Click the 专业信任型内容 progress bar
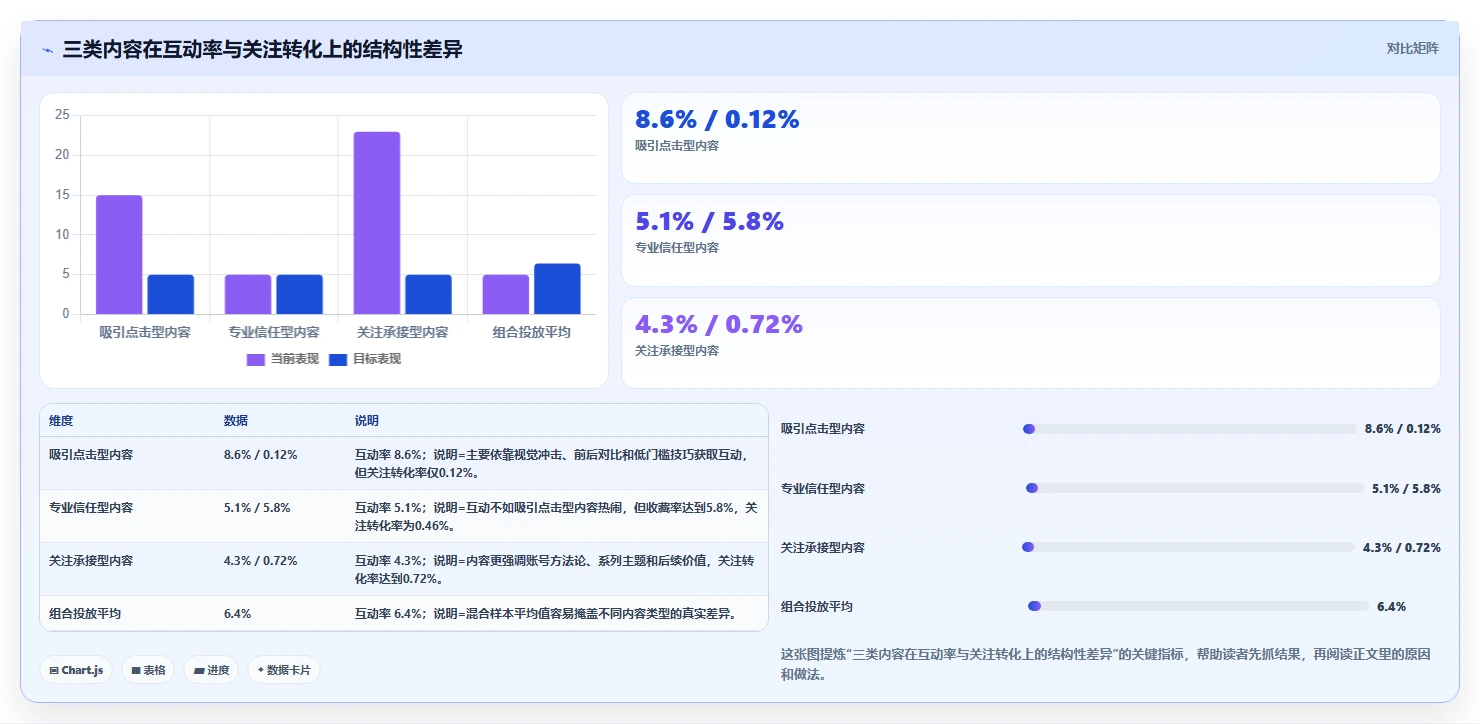The image size is (1480, 724). click(1194, 488)
